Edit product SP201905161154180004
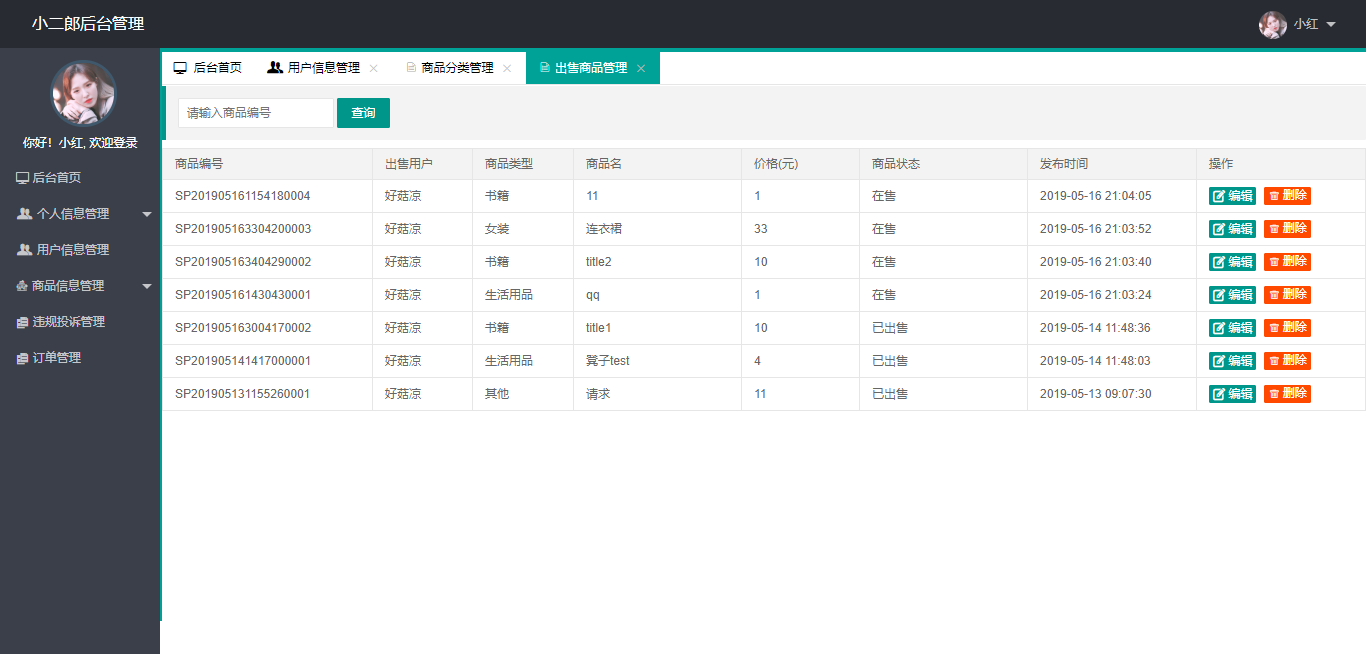The width and height of the screenshot is (1366, 654). [x=1232, y=196]
